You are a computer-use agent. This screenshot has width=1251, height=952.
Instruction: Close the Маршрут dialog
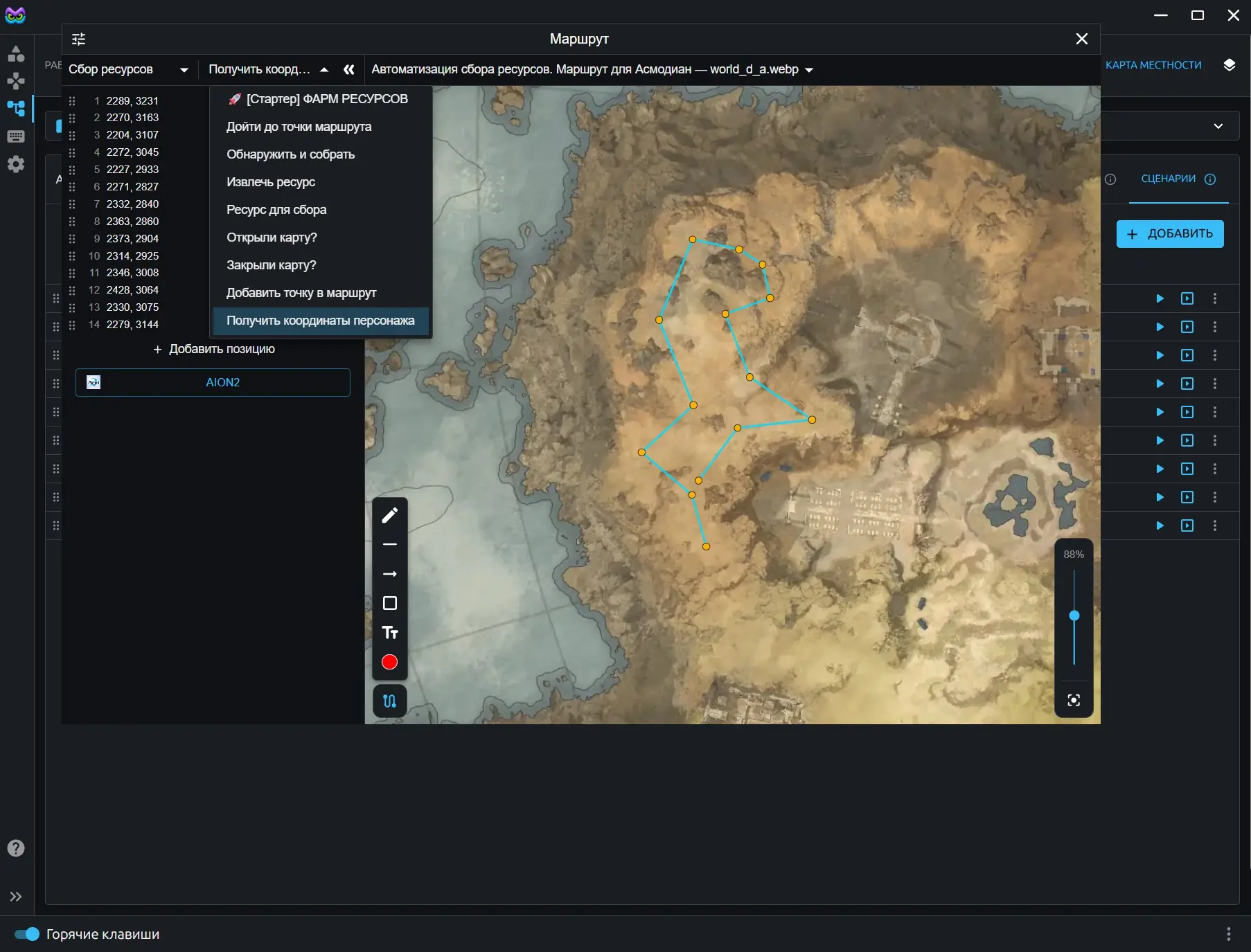pyautogui.click(x=1082, y=39)
